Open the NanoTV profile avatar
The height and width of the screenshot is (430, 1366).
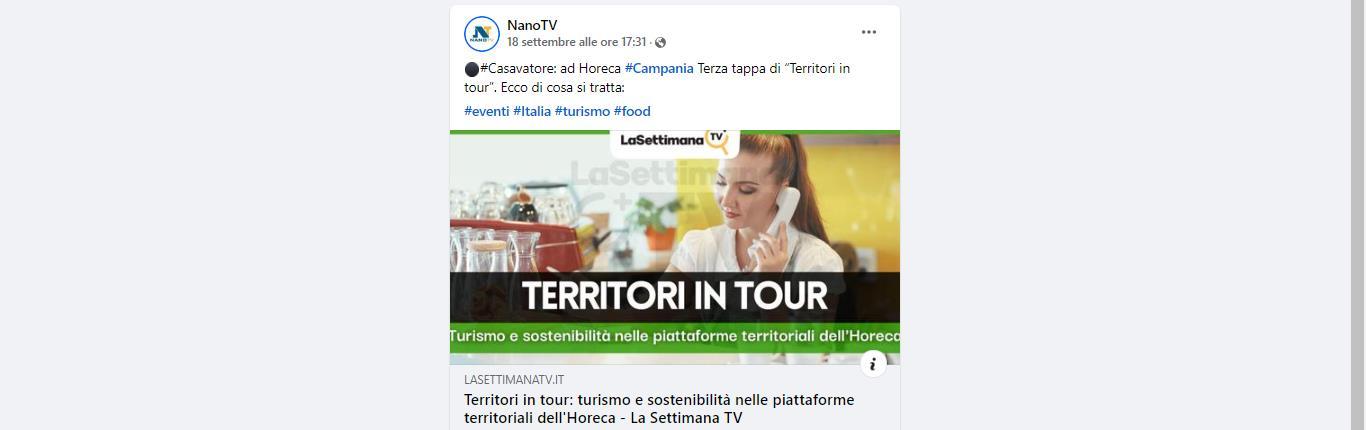pos(482,34)
